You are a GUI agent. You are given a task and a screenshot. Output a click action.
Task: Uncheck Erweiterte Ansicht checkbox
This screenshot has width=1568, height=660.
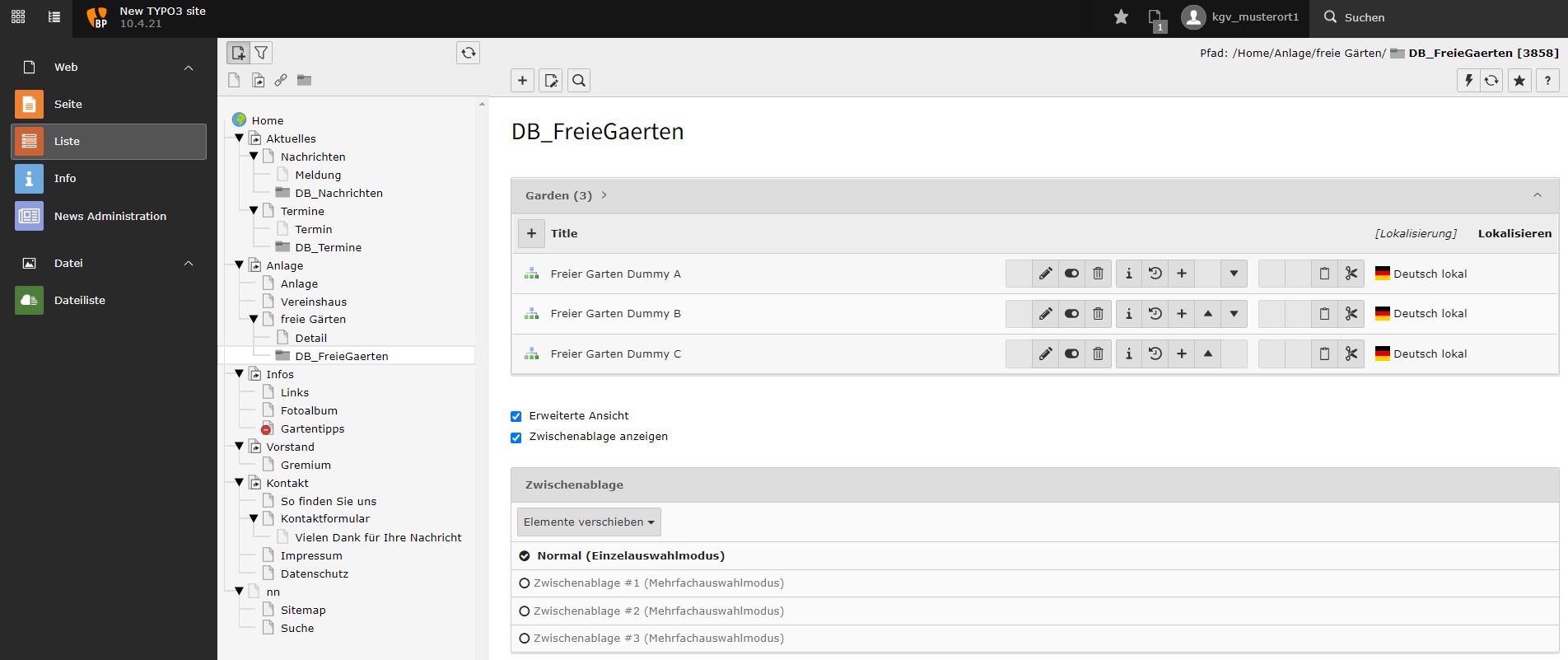click(x=516, y=416)
